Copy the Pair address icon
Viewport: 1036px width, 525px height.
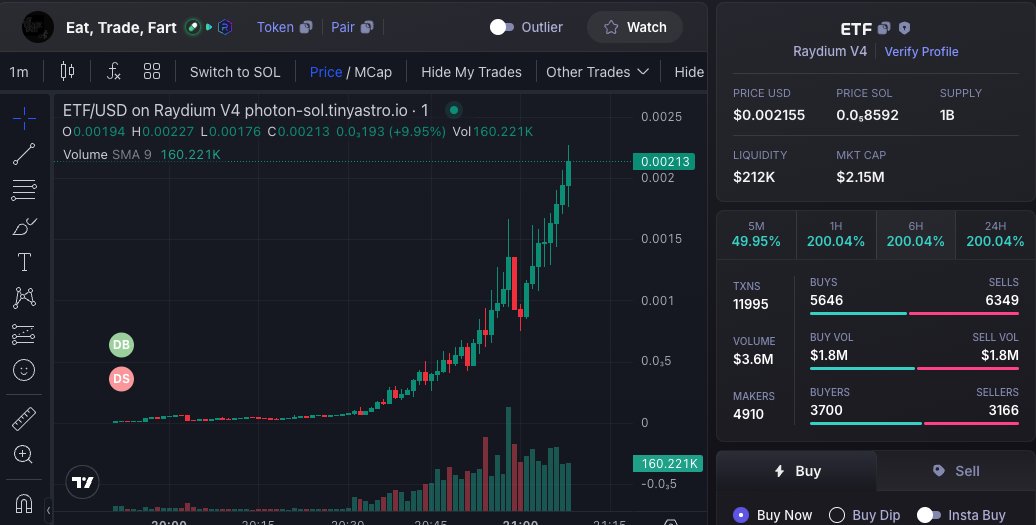pyautogui.click(x=367, y=27)
